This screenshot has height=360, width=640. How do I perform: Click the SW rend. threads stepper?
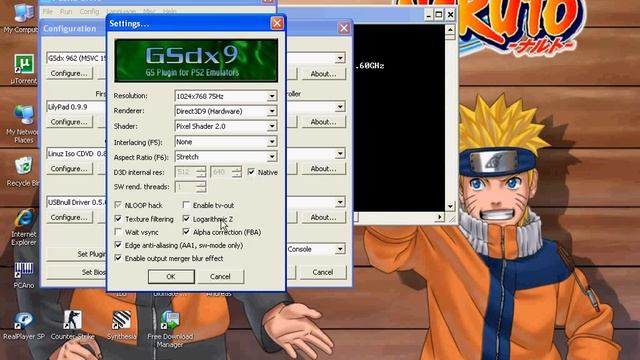tap(201, 187)
